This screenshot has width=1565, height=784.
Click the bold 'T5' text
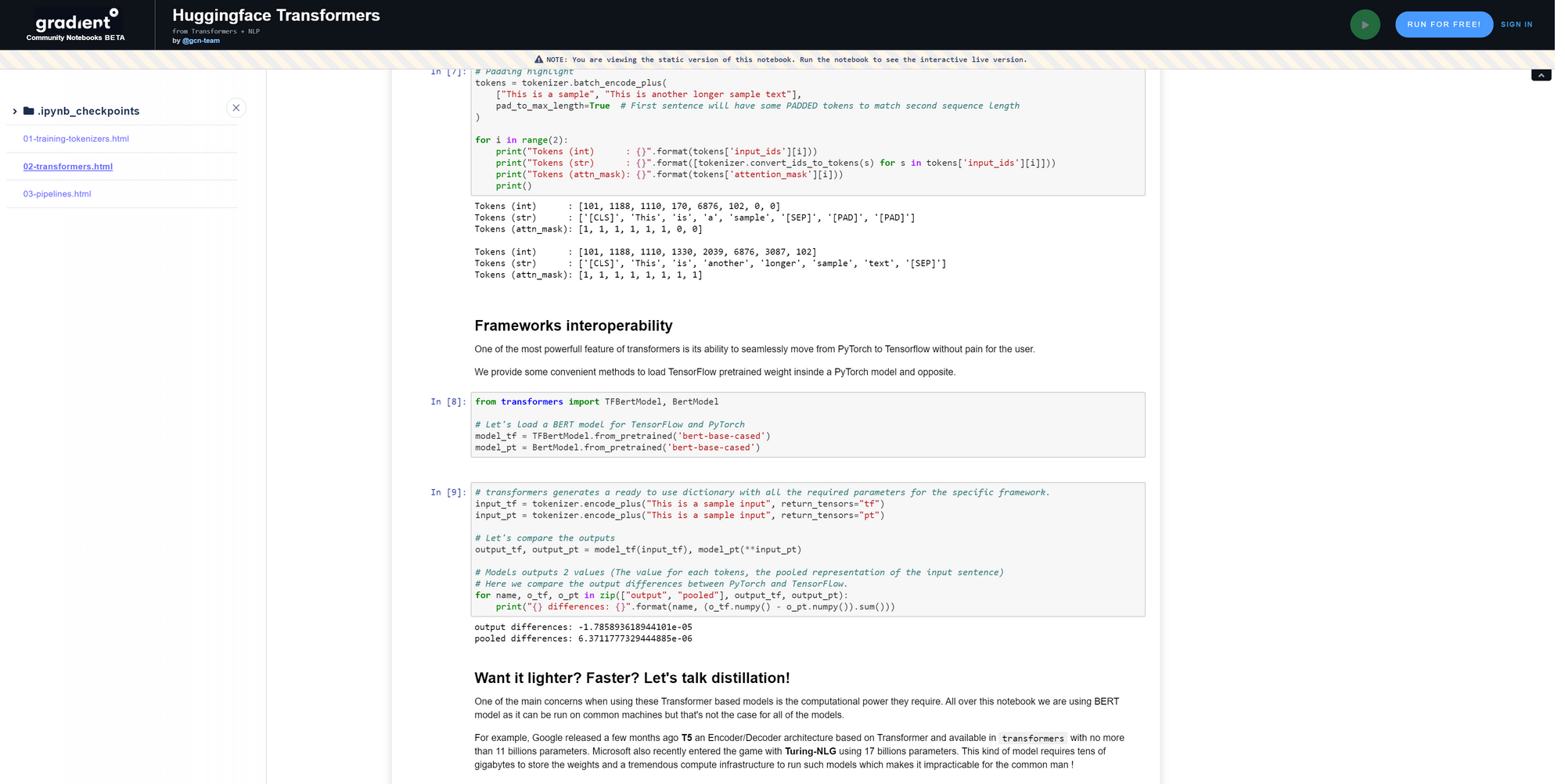[687, 738]
